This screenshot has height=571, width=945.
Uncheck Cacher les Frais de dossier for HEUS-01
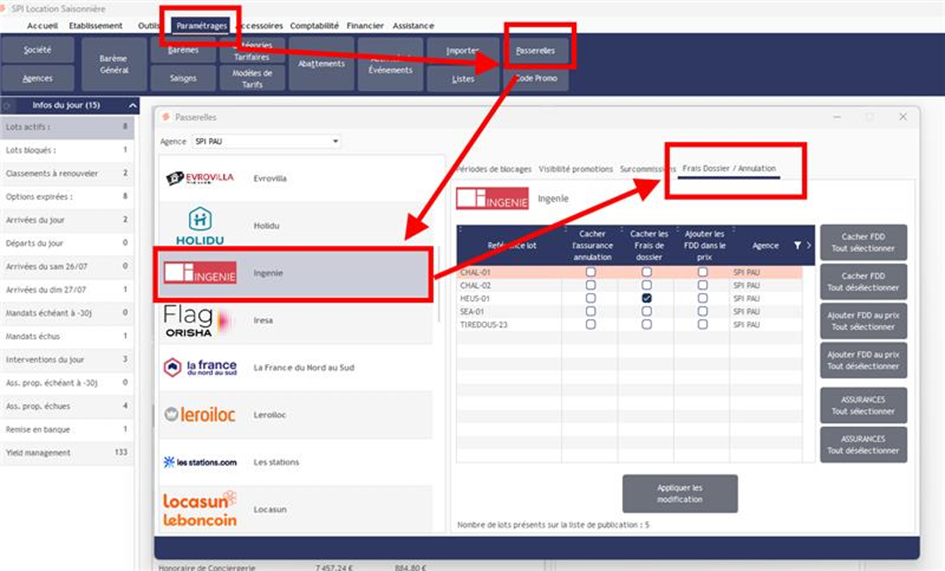point(647,298)
